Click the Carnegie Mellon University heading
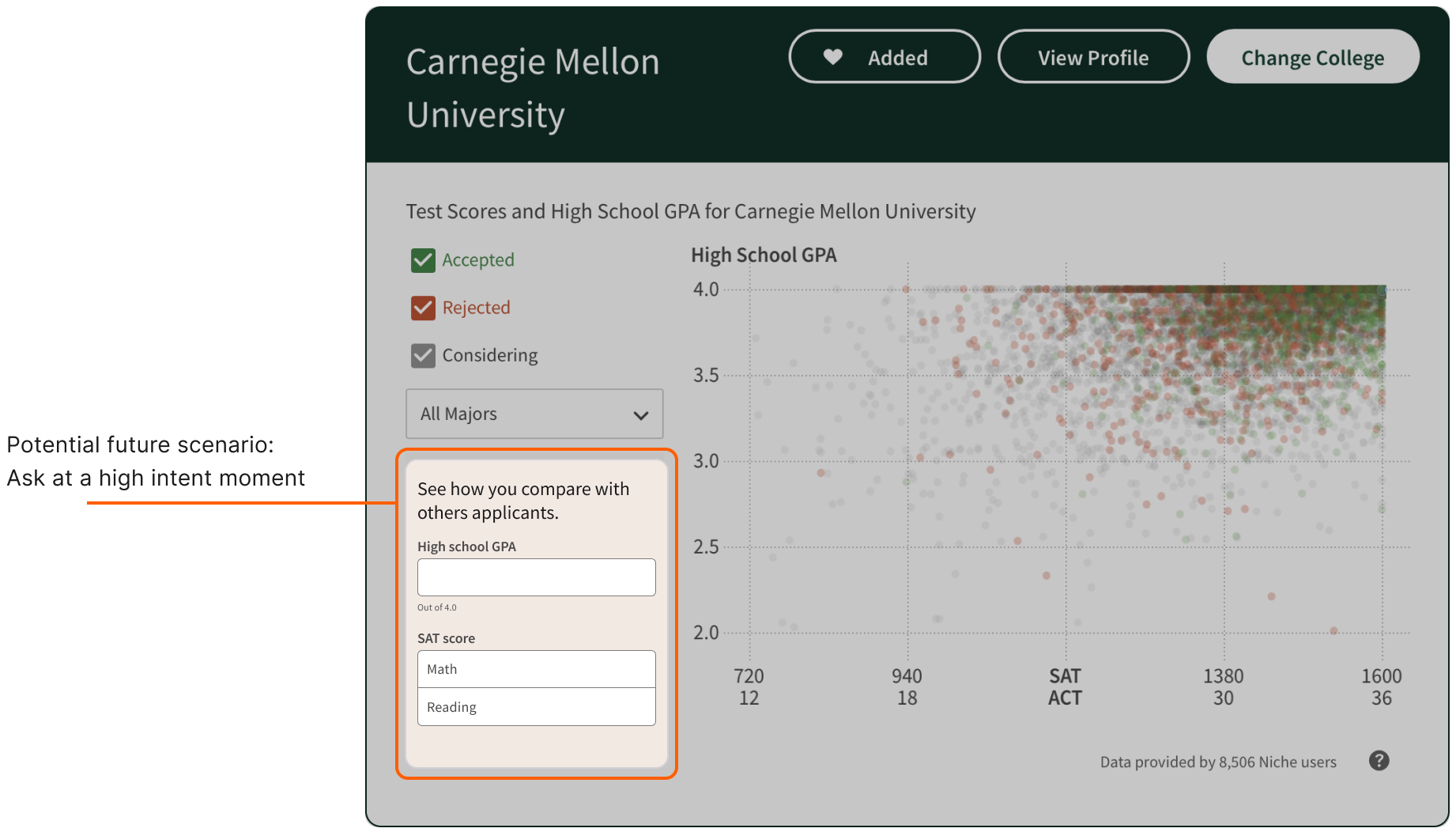 [x=533, y=89]
